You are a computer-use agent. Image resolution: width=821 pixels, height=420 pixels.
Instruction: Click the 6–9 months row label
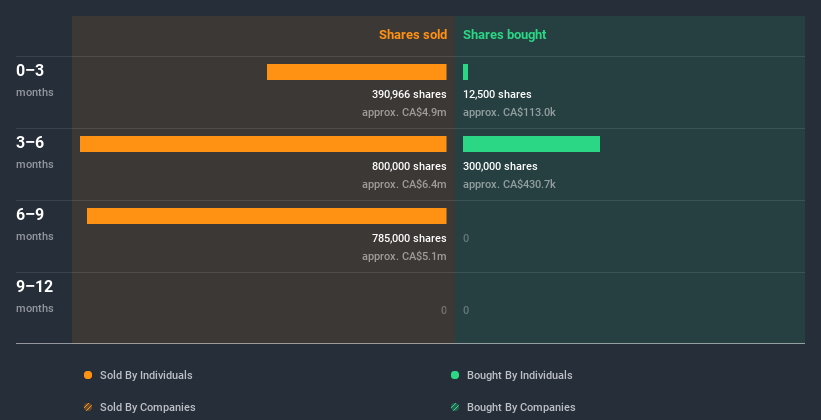tap(35, 224)
